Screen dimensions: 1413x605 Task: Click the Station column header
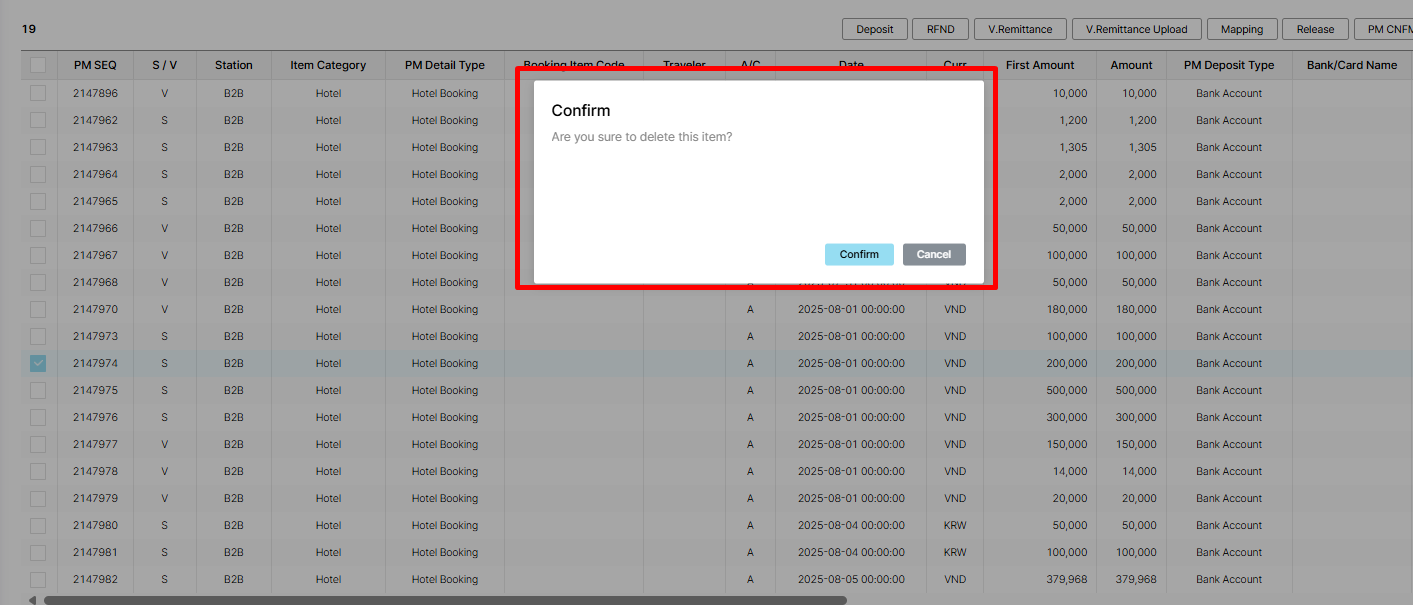pos(234,65)
